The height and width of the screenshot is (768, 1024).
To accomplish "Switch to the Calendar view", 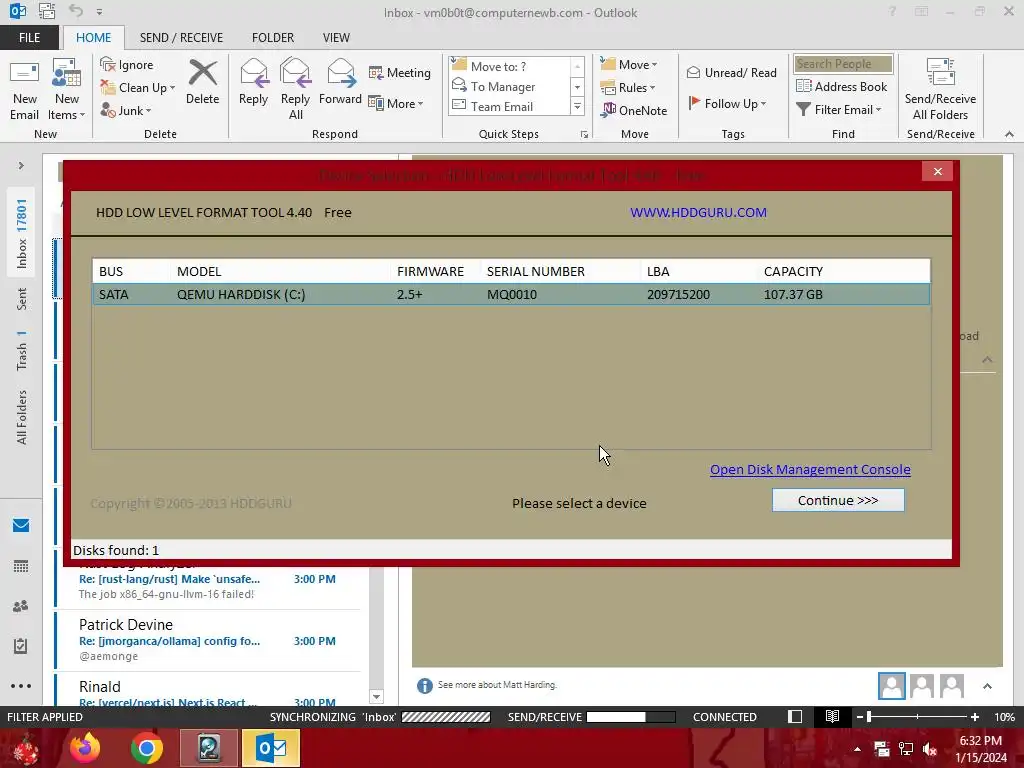I will 21,566.
